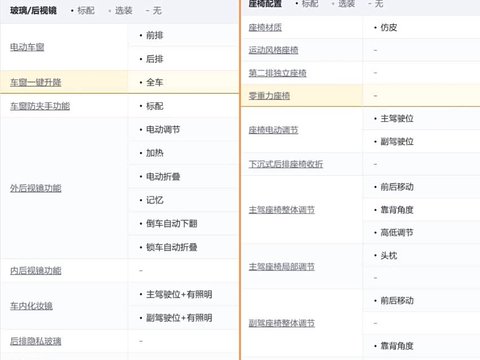This screenshot has width=480, height=360.
Task: Click the 锁车自动折叠 value
Action: [x=172, y=247]
